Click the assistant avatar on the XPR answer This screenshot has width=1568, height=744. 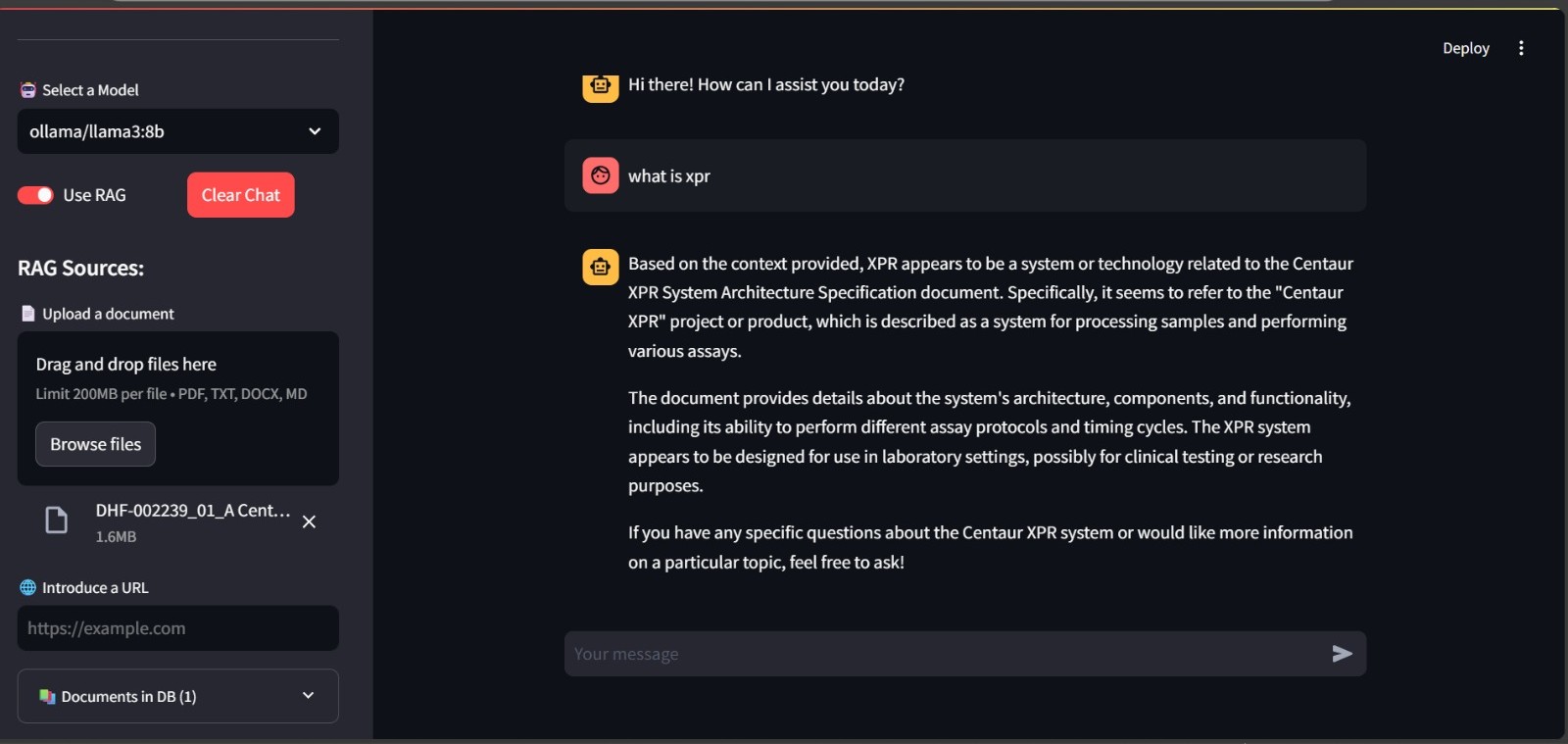601,267
